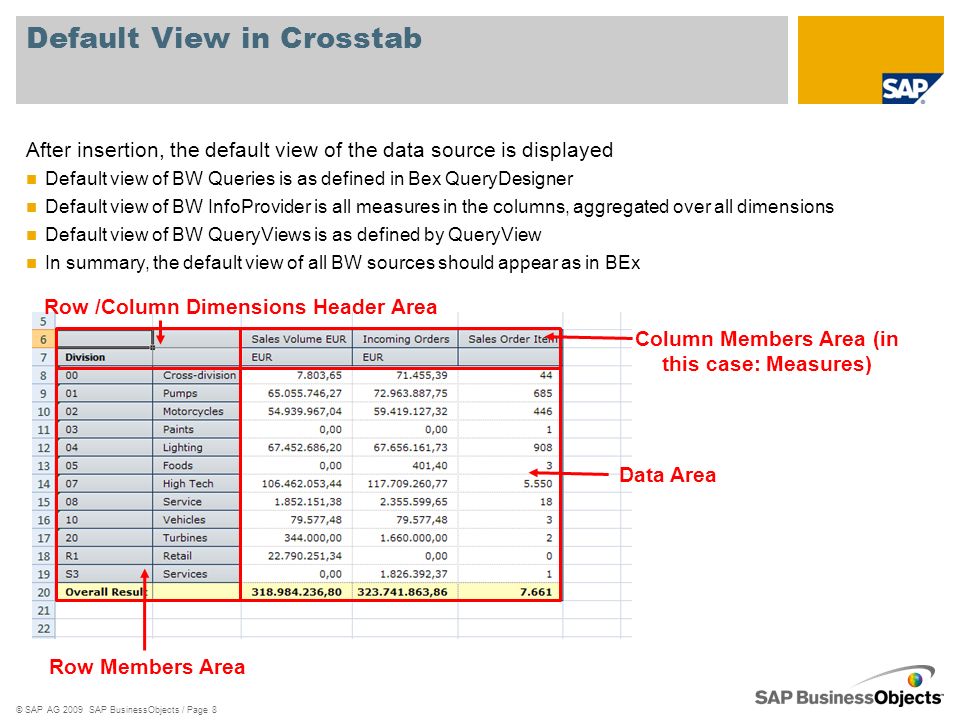Select Foods incoming orders 401,40

pyautogui.click(x=405, y=465)
